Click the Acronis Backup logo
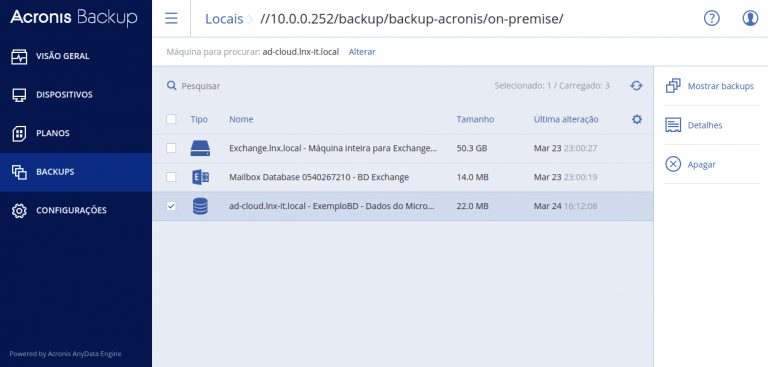 click(73, 18)
